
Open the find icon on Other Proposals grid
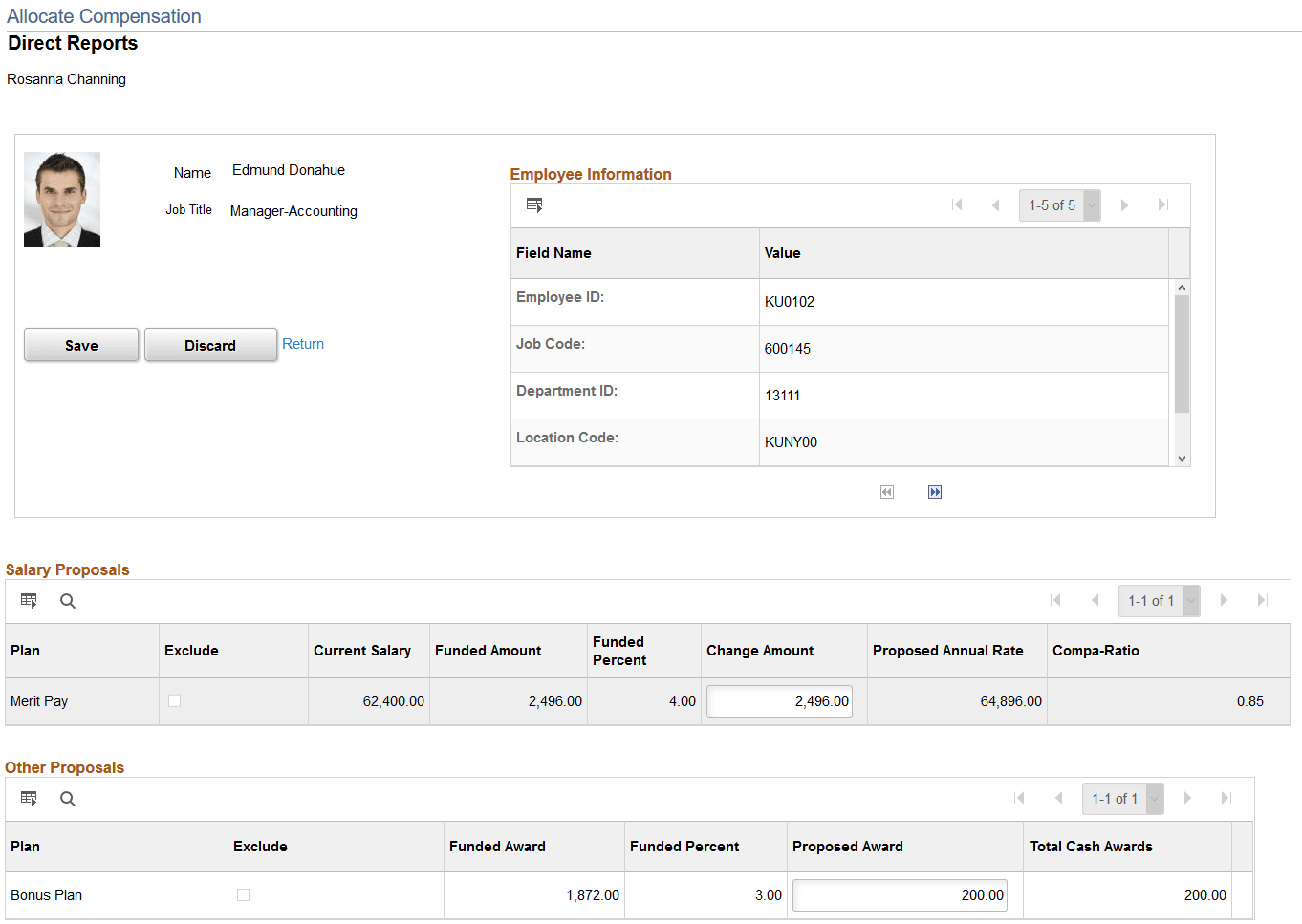coord(67,798)
